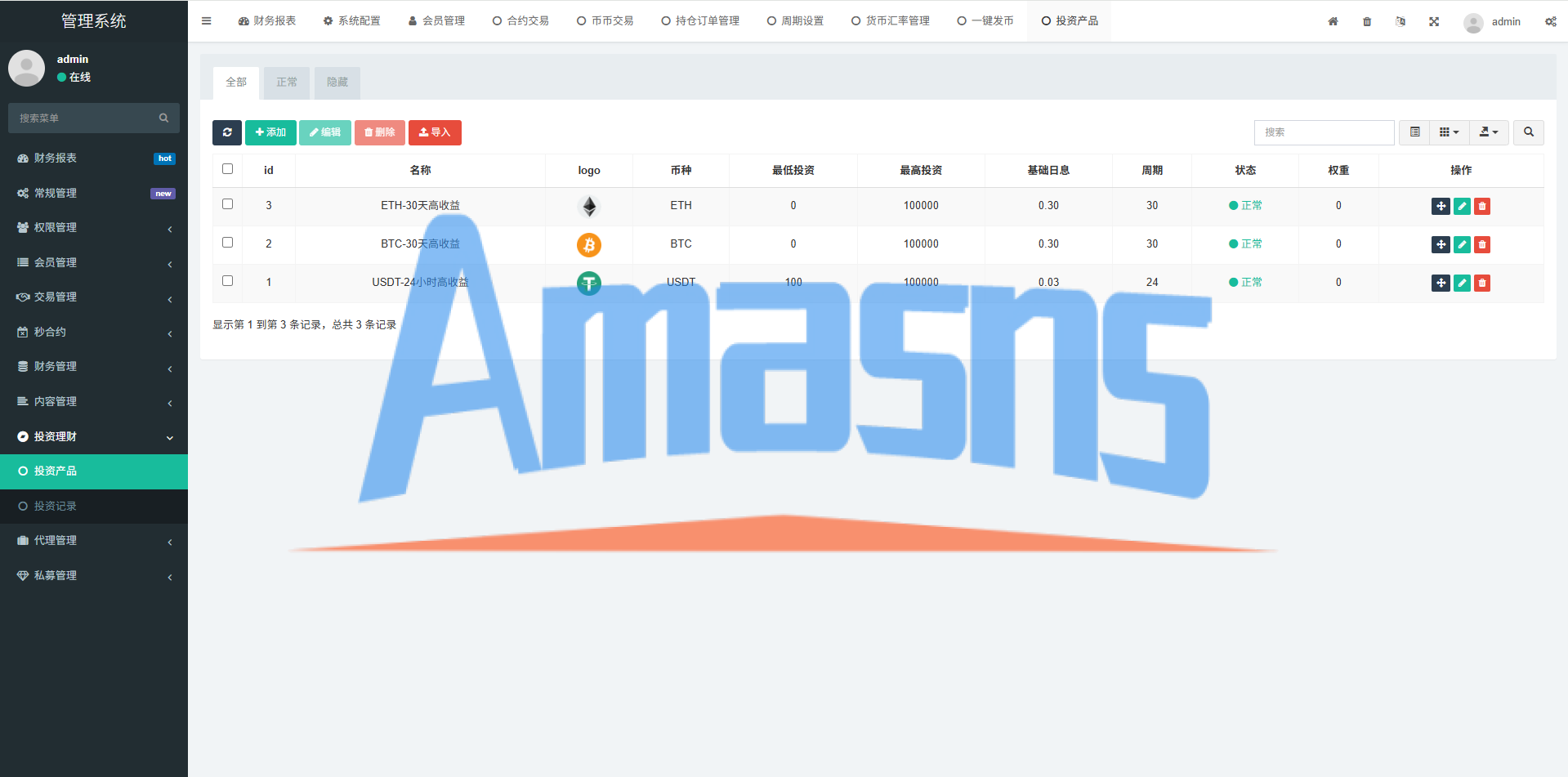Image resolution: width=1568 pixels, height=777 pixels.
Task: Click the table 搜索 input field
Action: pyautogui.click(x=1324, y=132)
